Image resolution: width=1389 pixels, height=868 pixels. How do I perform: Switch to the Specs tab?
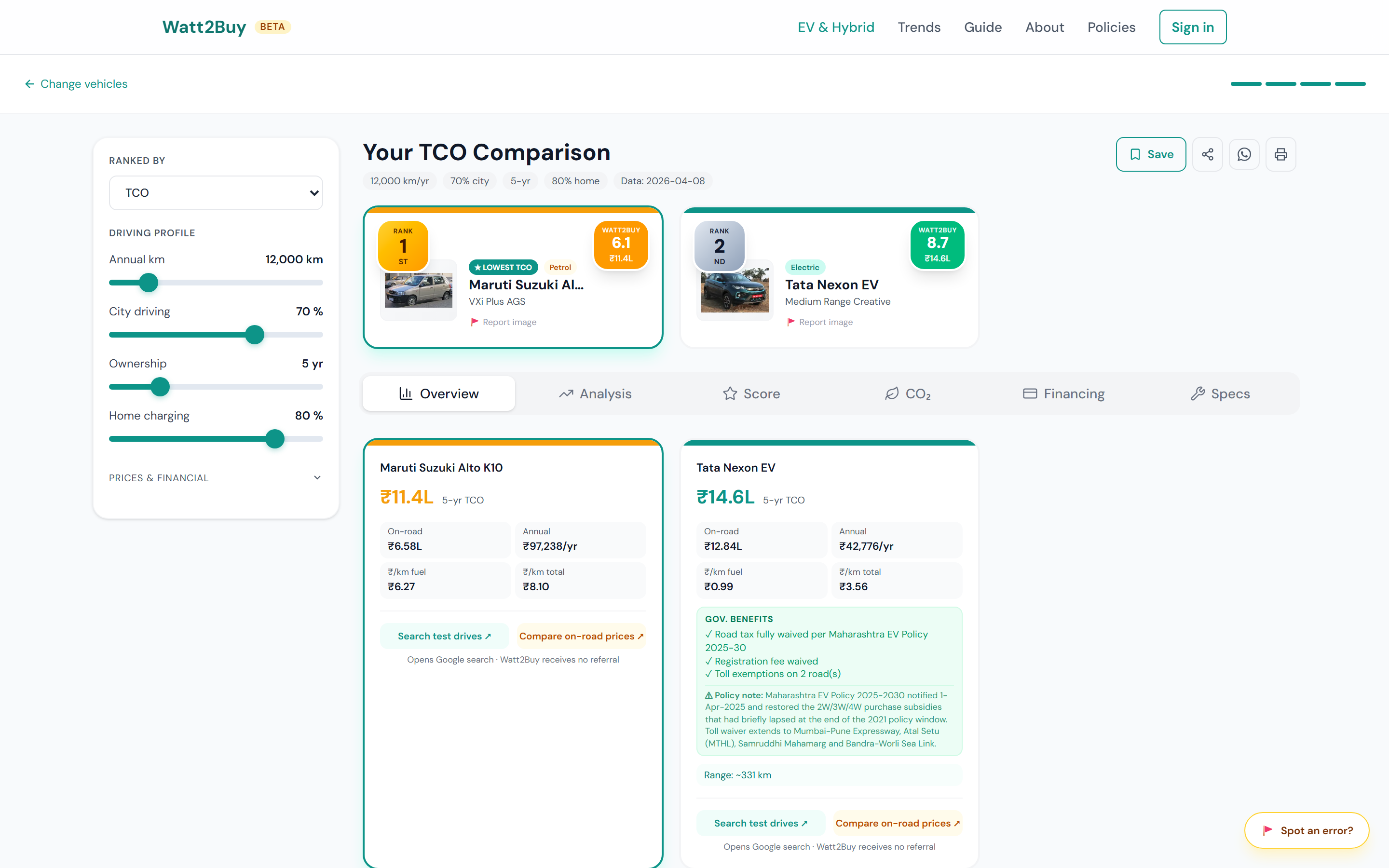(x=1220, y=394)
